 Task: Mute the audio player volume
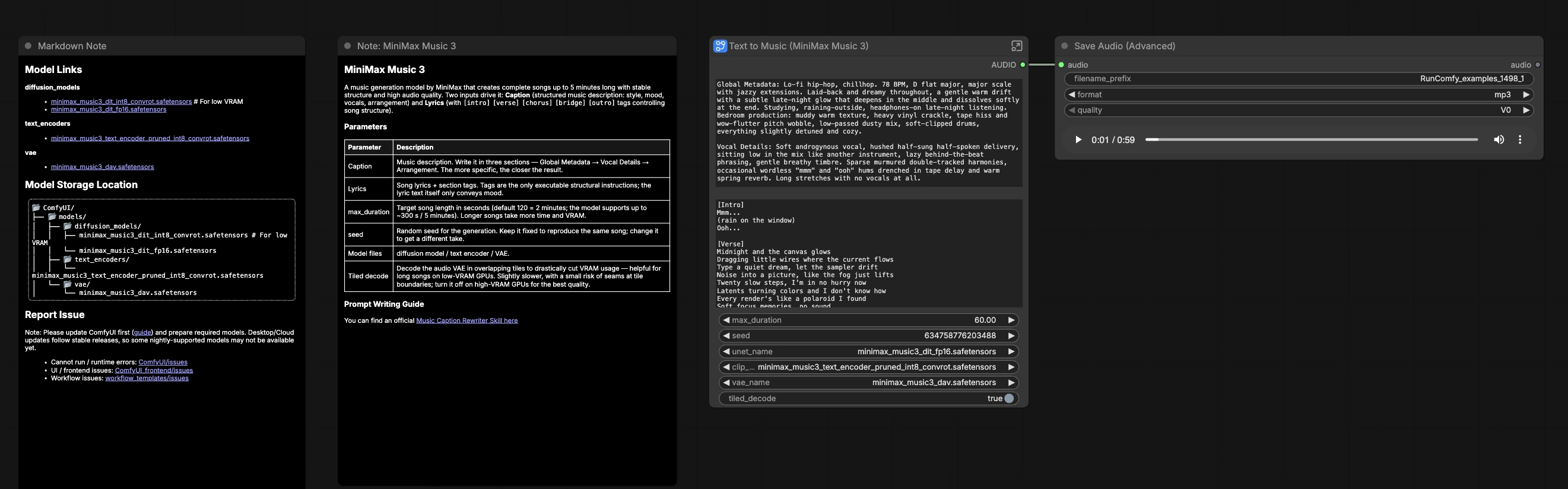tap(1499, 139)
